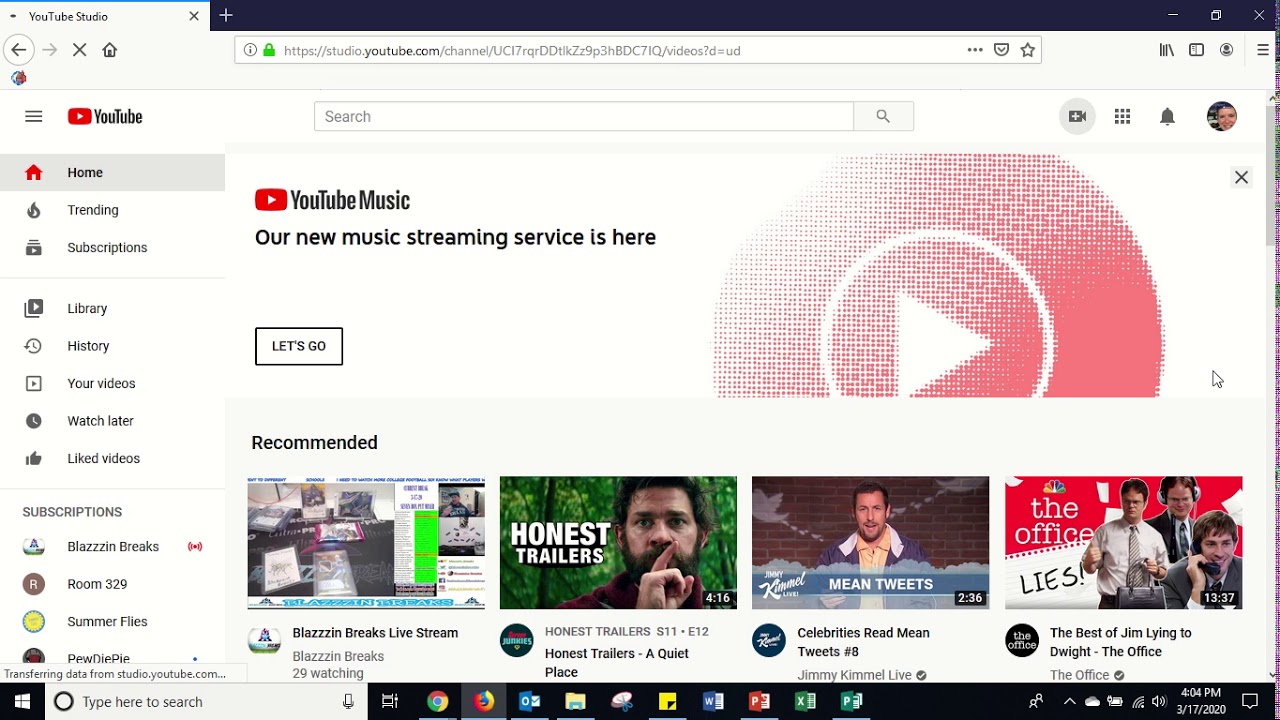1280x720 pixels.
Task: Click the search magnifier button
Action: (883, 116)
